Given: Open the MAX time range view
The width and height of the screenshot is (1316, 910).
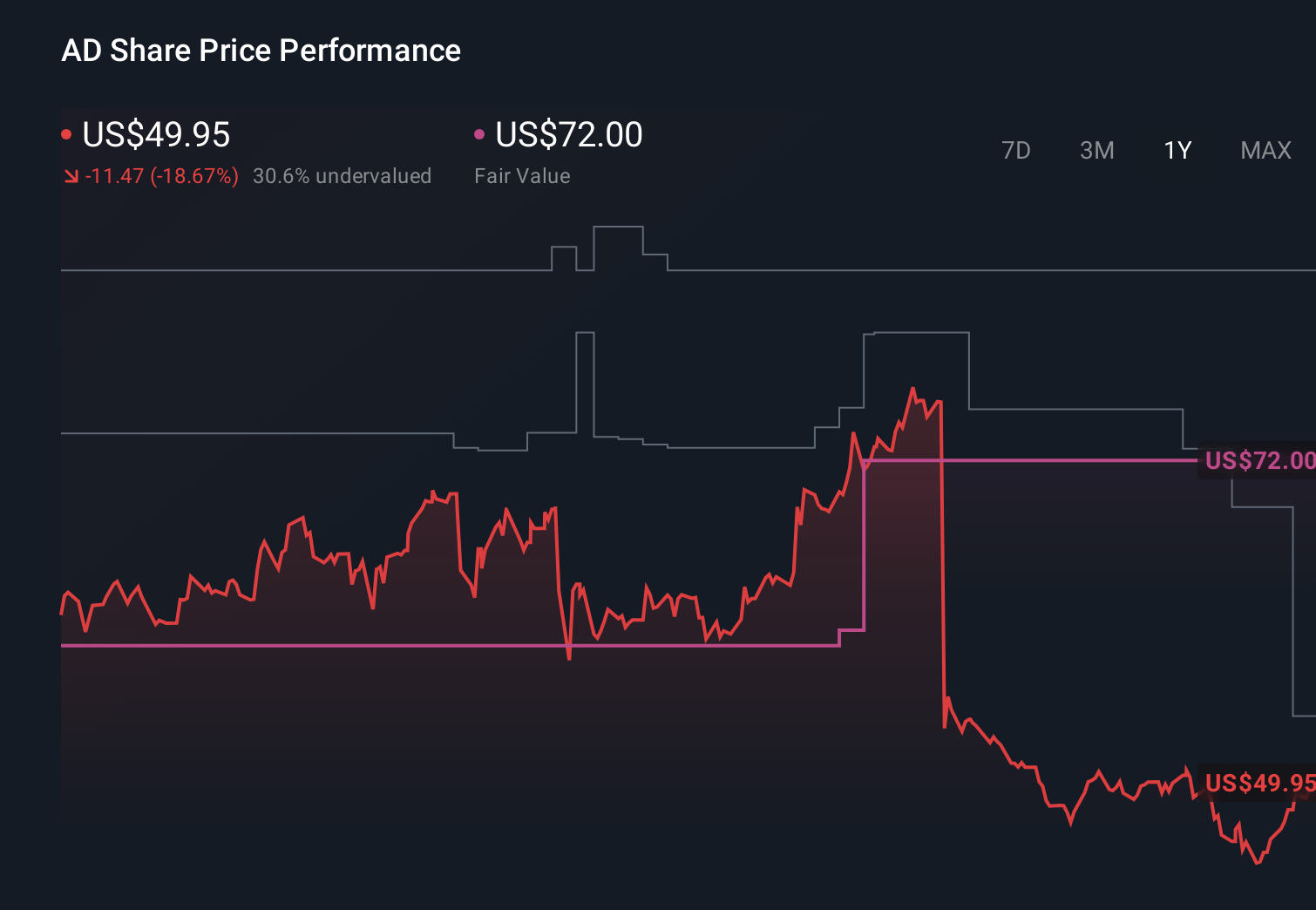Looking at the screenshot, I should [1265, 150].
